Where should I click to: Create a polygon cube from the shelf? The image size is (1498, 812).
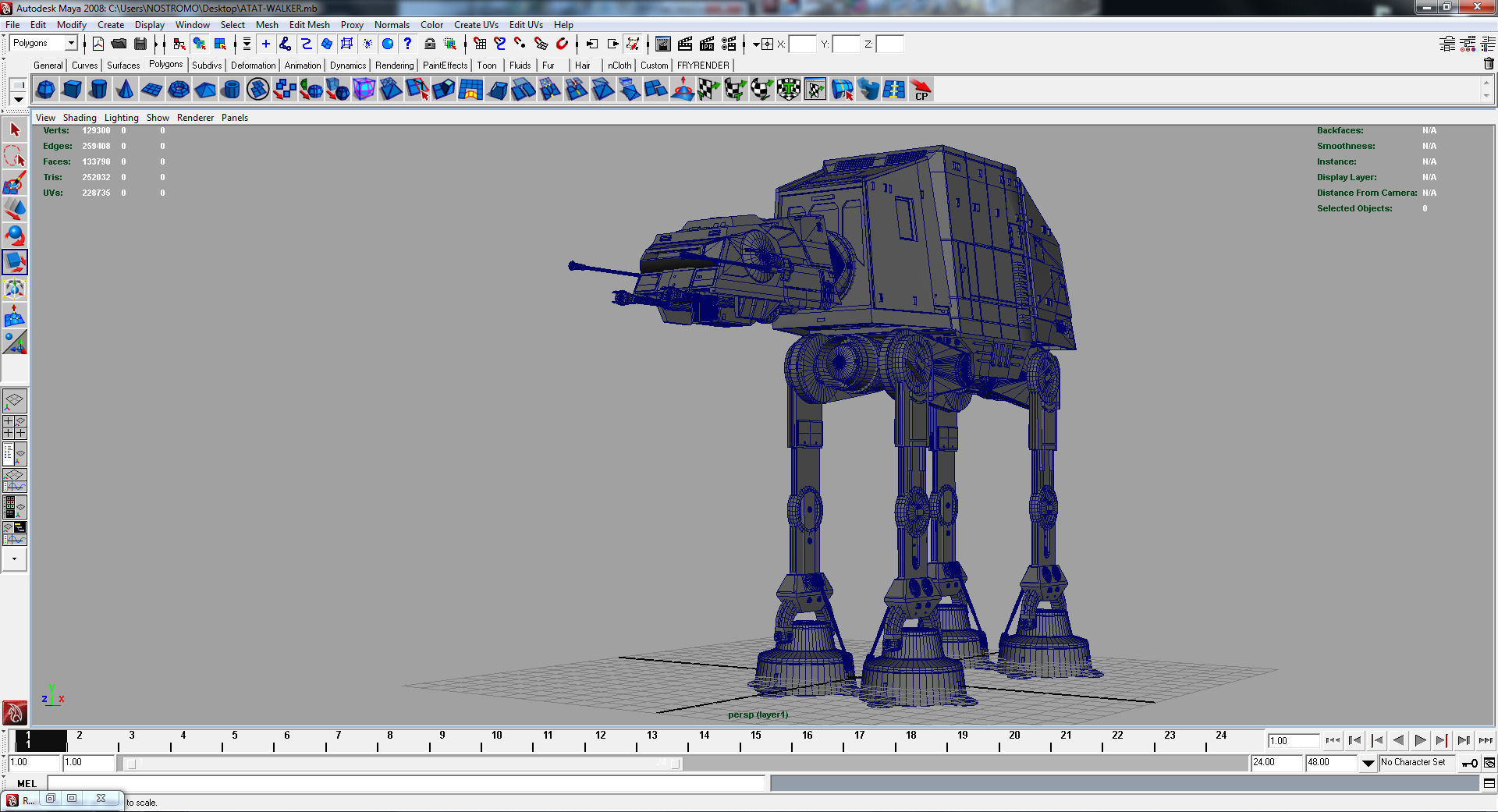[72, 90]
